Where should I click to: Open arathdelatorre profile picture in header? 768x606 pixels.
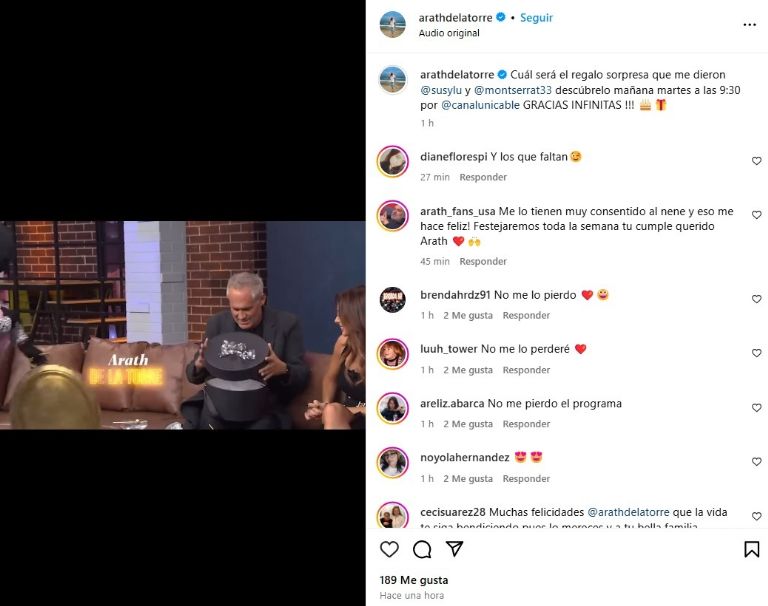(x=392, y=24)
